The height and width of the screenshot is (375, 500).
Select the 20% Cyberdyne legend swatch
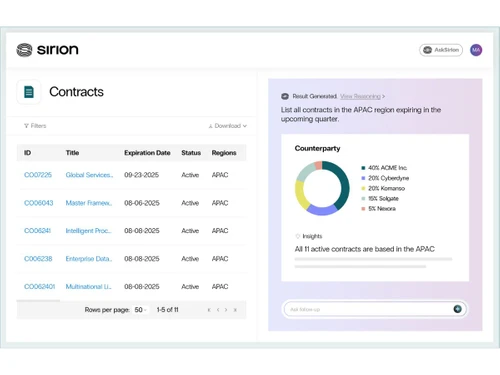click(363, 178)
